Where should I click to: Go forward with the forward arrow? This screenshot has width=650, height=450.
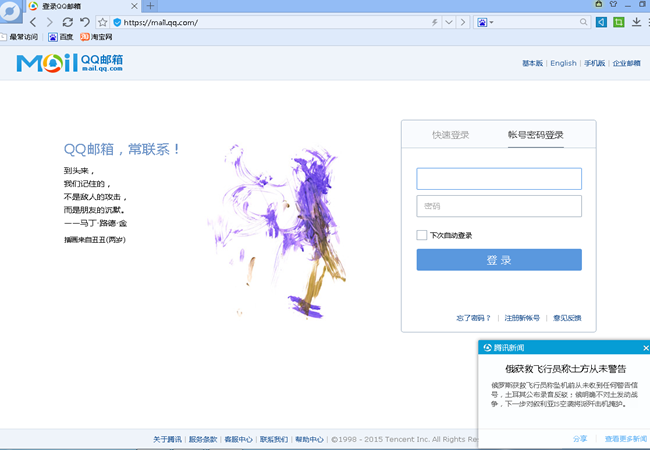[50, 22]
